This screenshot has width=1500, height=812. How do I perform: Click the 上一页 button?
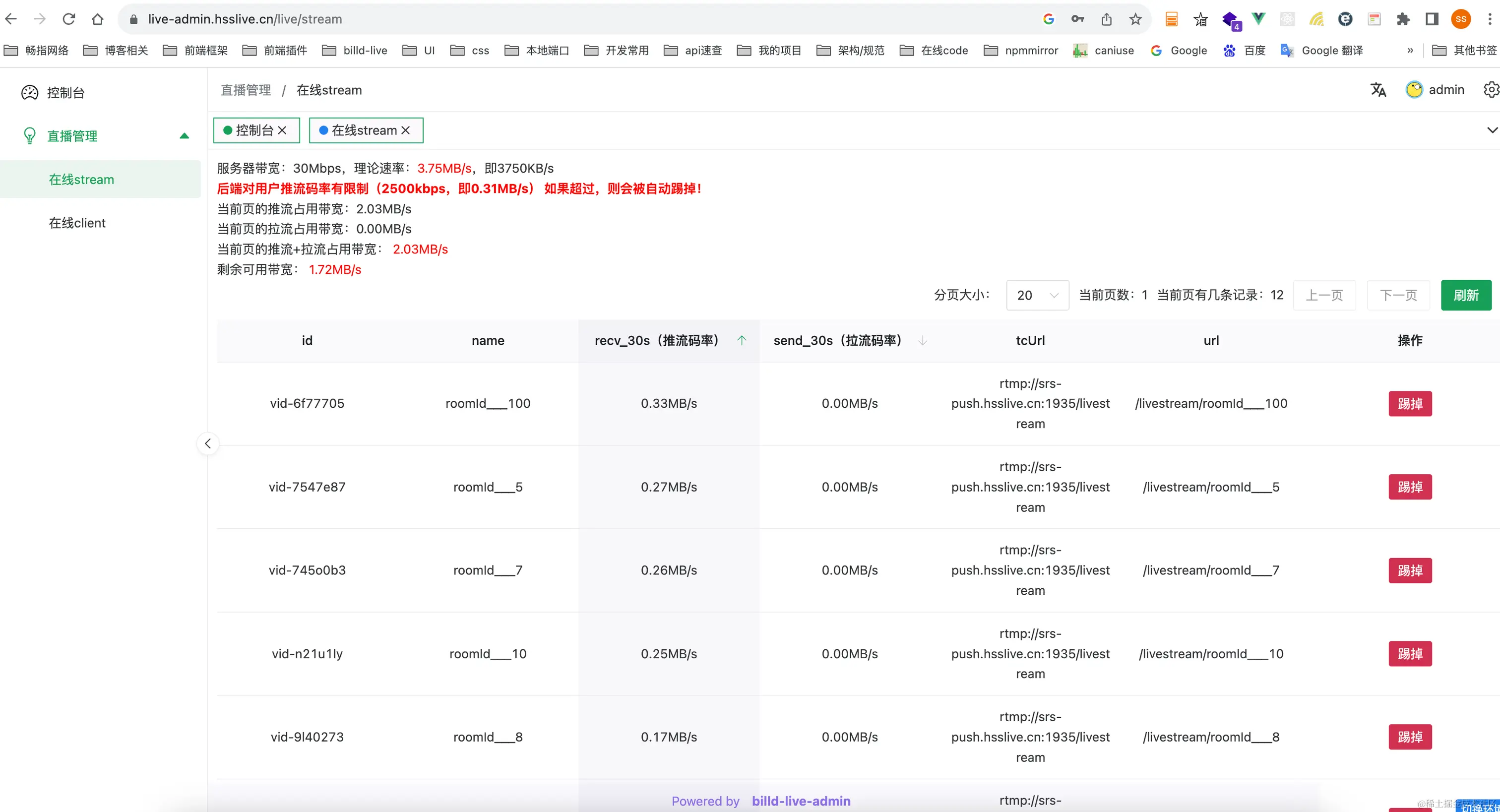pos(1325,295)
